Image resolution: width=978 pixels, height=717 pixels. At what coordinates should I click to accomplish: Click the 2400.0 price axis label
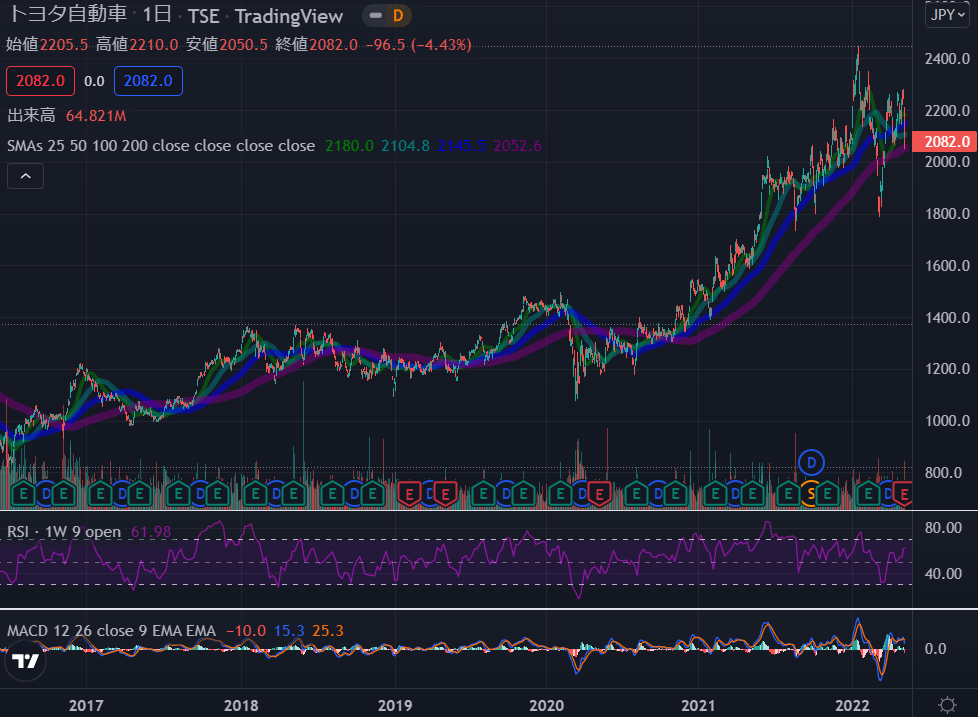947,59
